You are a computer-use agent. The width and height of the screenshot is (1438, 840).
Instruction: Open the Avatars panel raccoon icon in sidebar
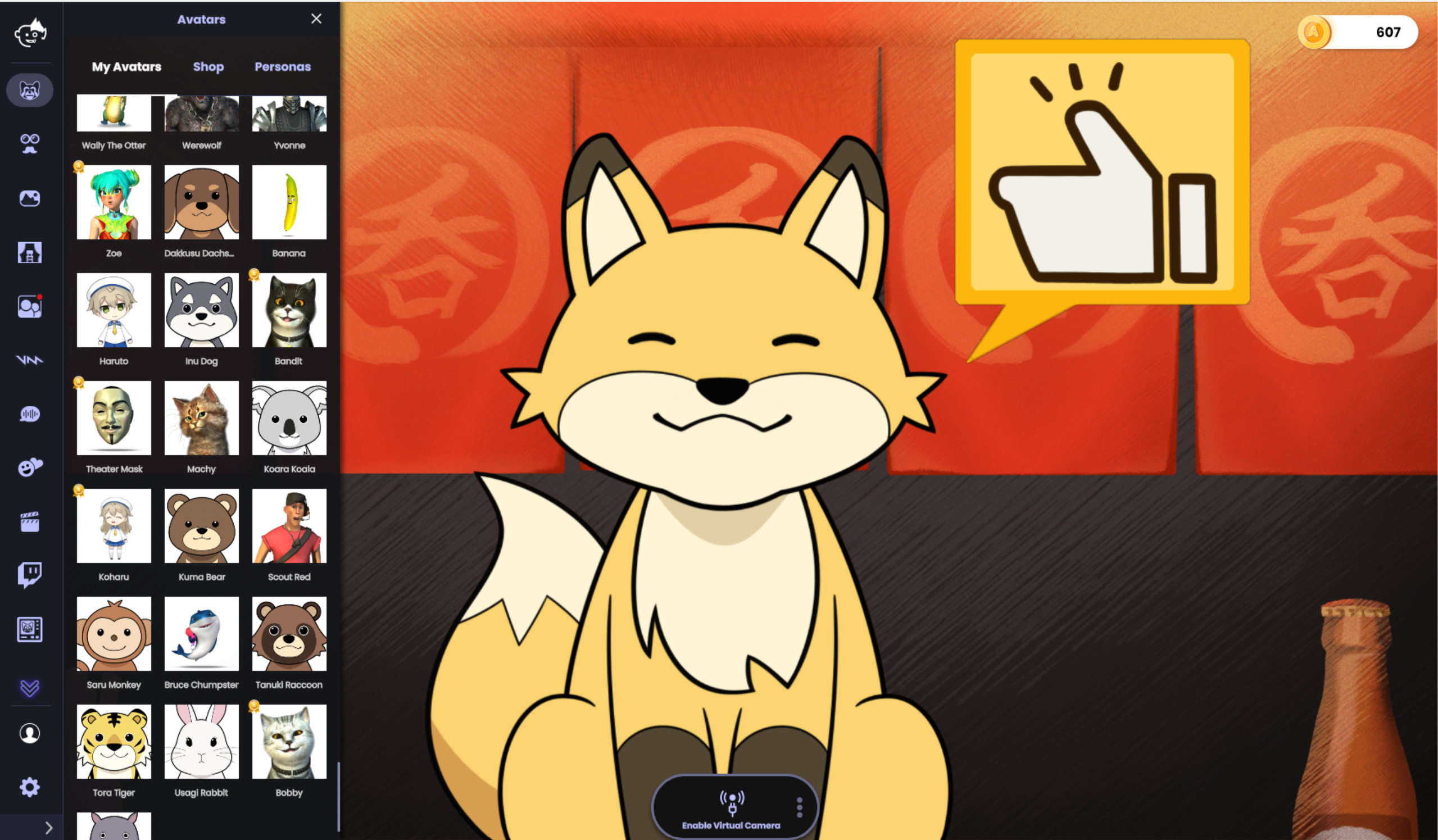tap(30, 90)
